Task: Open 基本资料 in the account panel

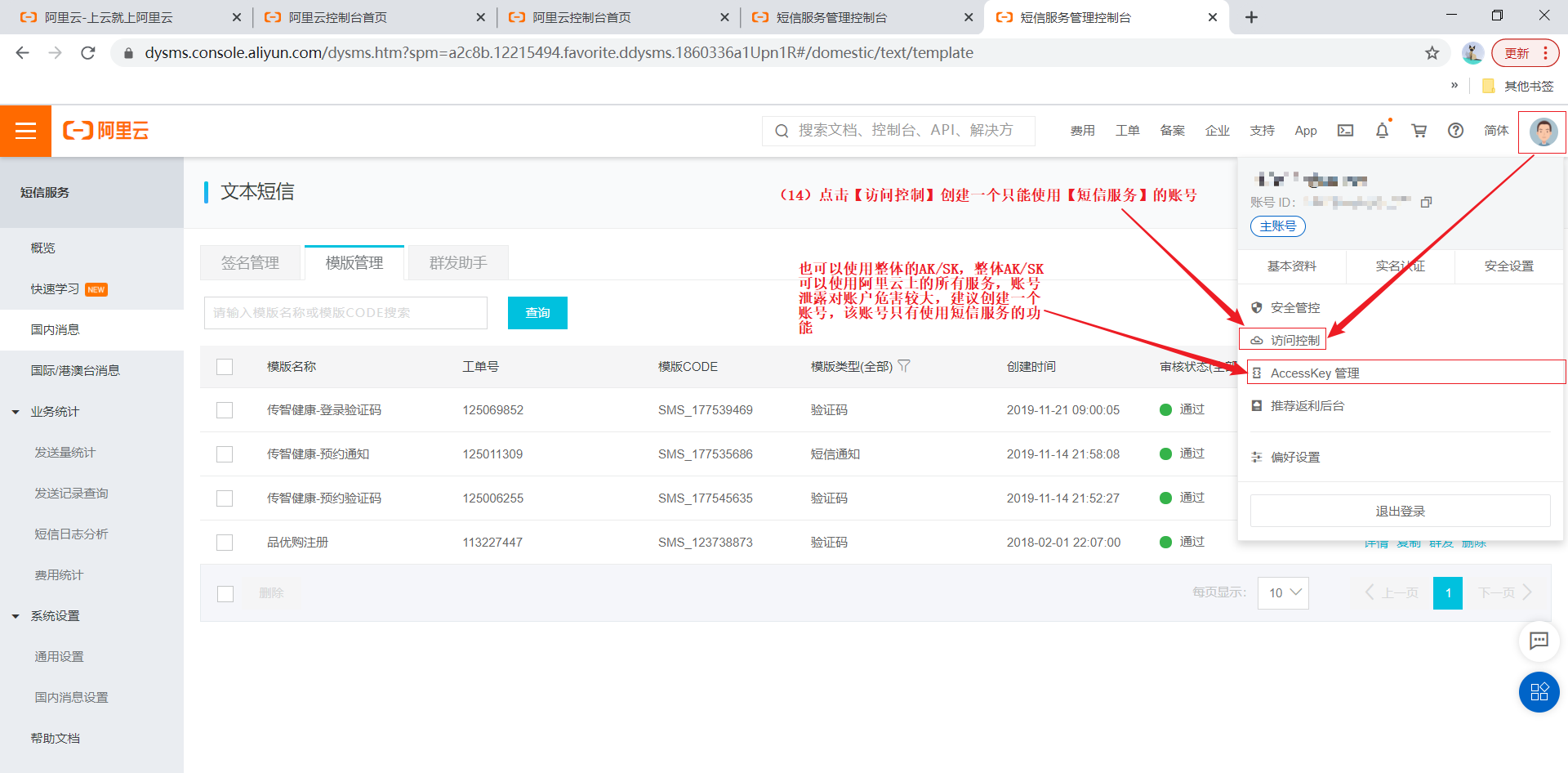Action: coord(1292,266)
